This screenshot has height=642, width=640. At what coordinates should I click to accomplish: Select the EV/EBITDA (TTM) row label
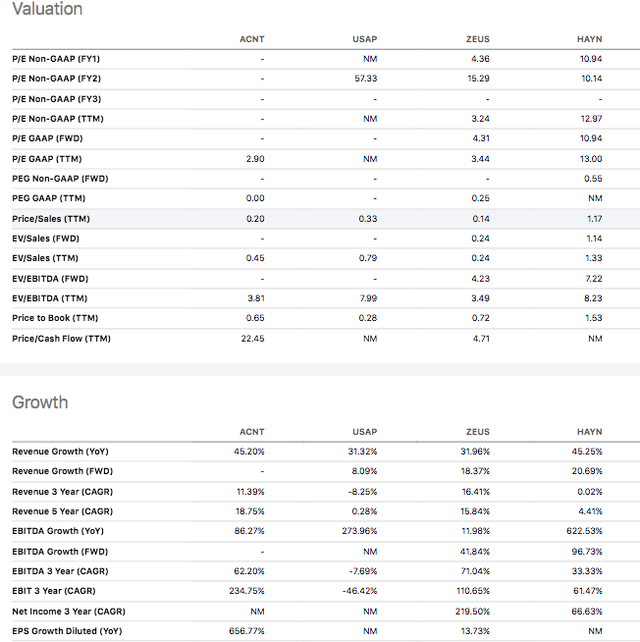[50, 298]
